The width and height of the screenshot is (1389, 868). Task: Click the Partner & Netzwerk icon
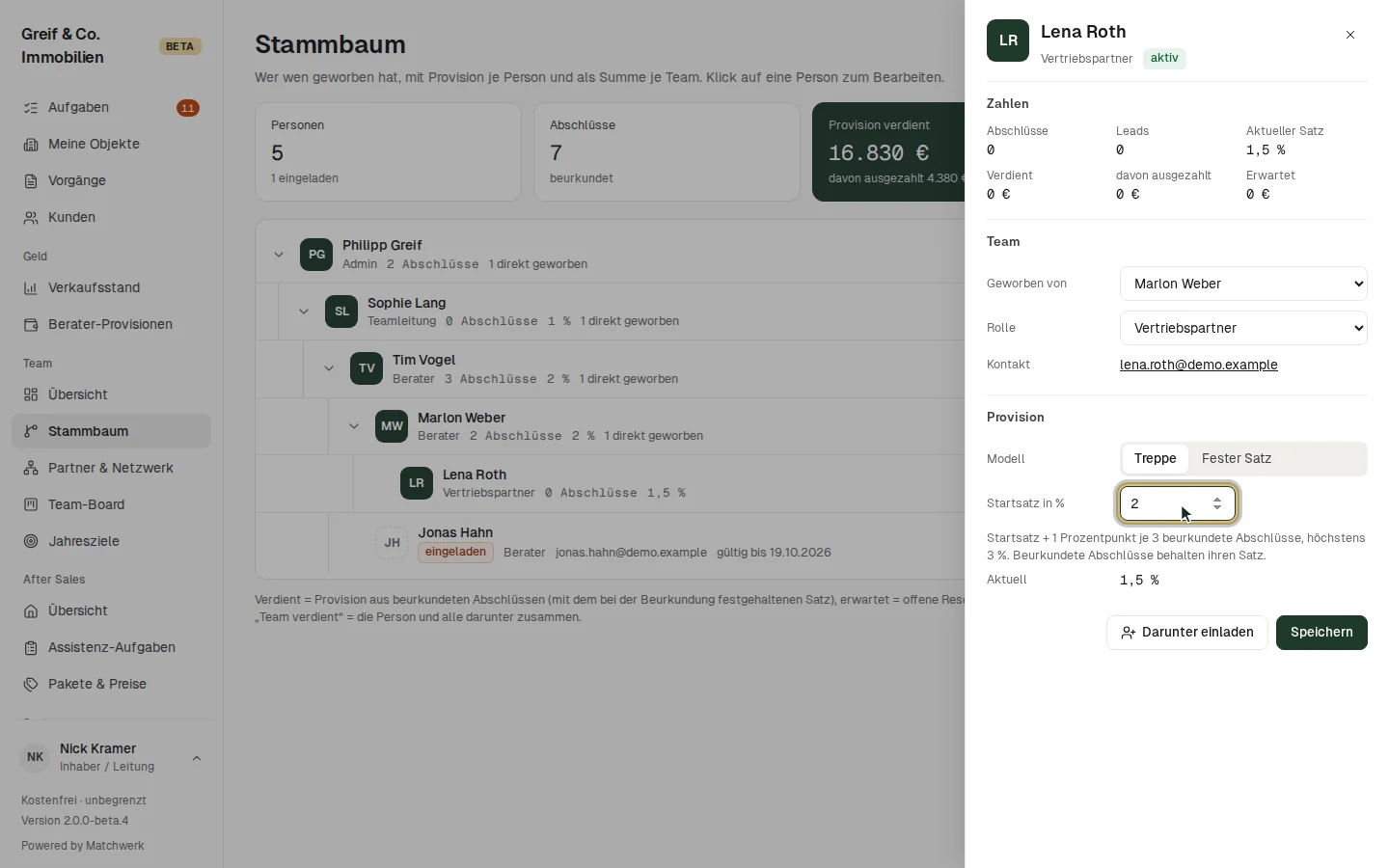pyautogui.click(x=31, y=469)
